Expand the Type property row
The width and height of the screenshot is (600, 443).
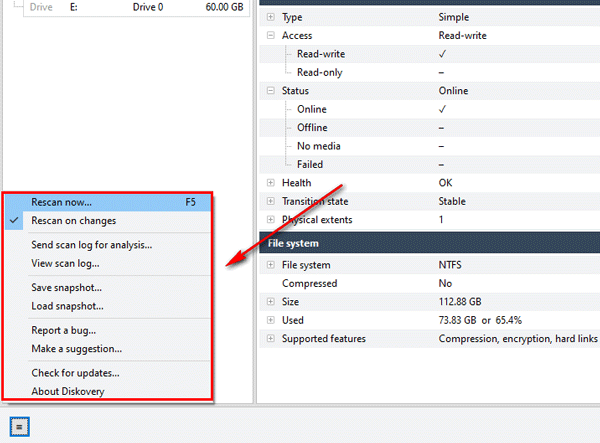pos(271,18)
